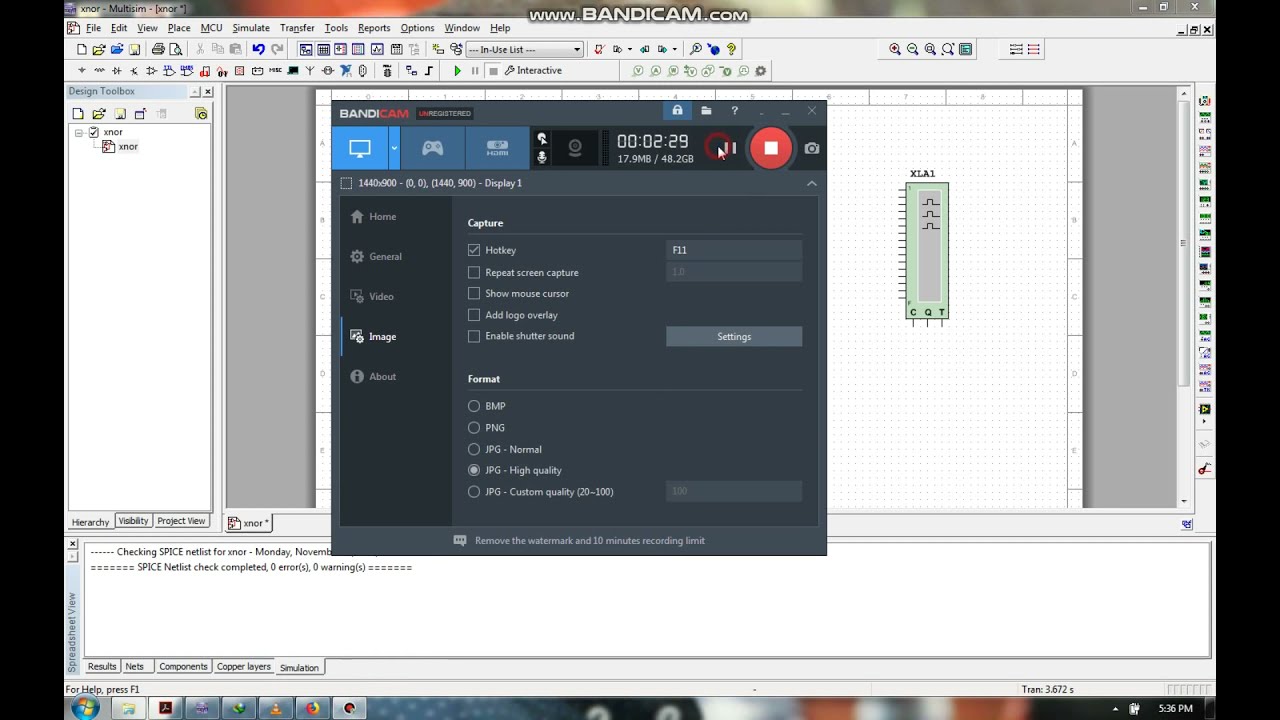Select xnor child item in Design Toolbox
1280x720 pixels.
pos(128,147)
